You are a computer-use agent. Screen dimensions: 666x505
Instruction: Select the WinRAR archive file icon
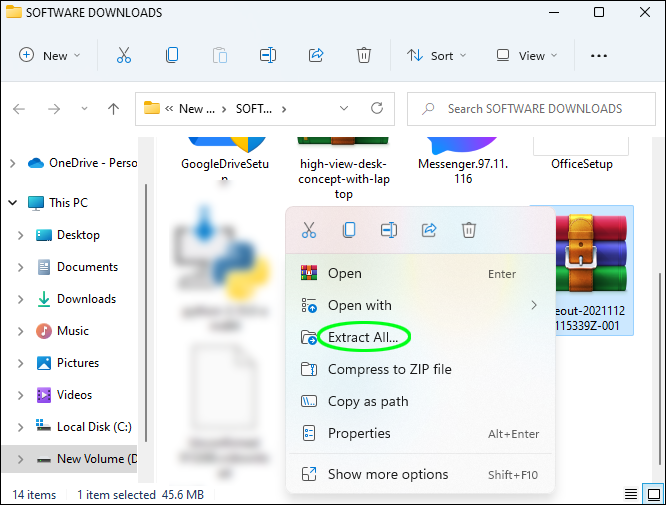click(590, 254)
